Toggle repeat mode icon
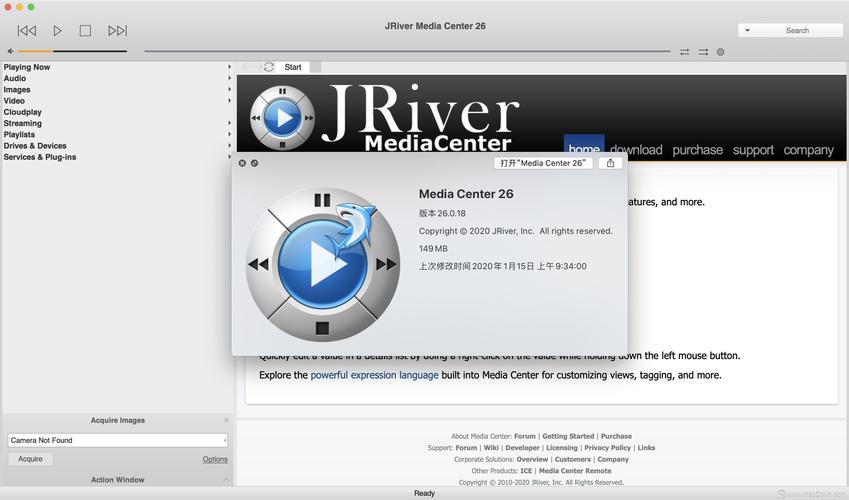This screenshot has height=500, width=849. tap(684, 52)
